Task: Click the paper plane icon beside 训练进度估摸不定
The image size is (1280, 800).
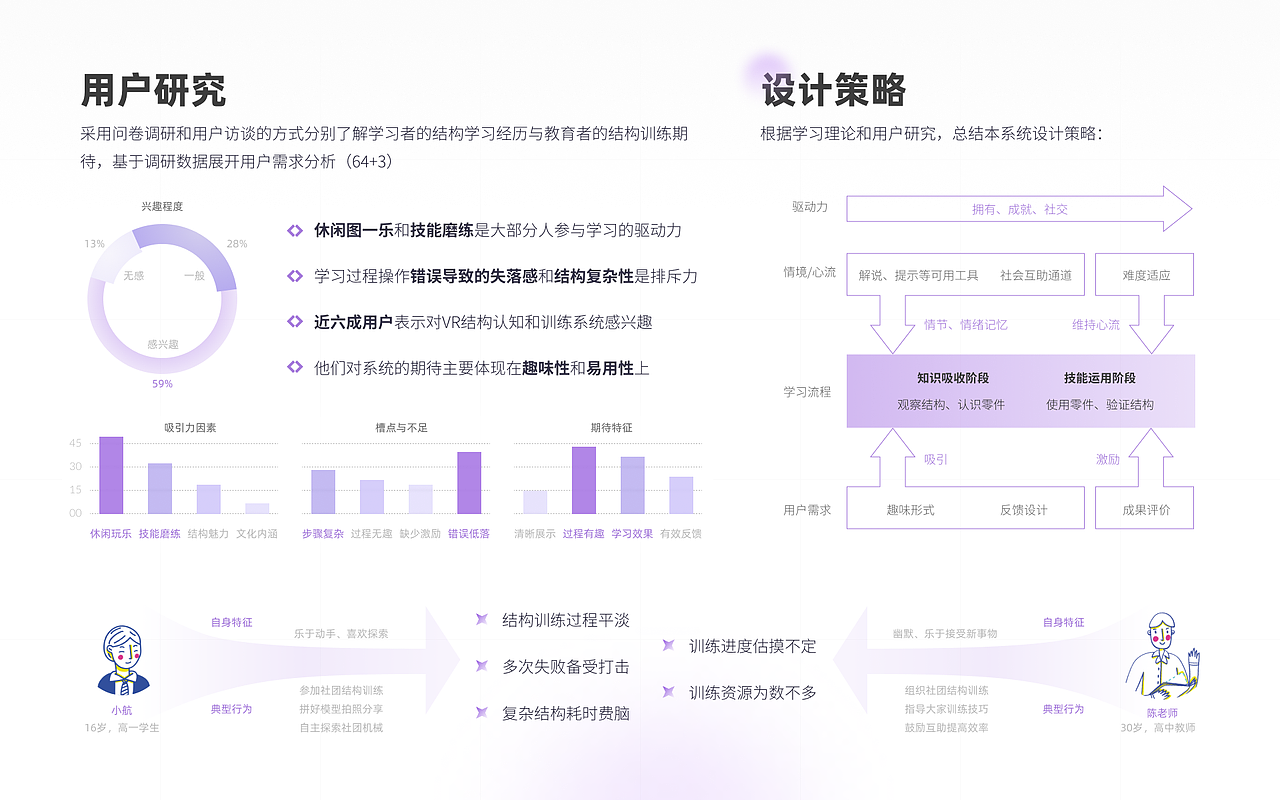Action: [x=666, y=646]
